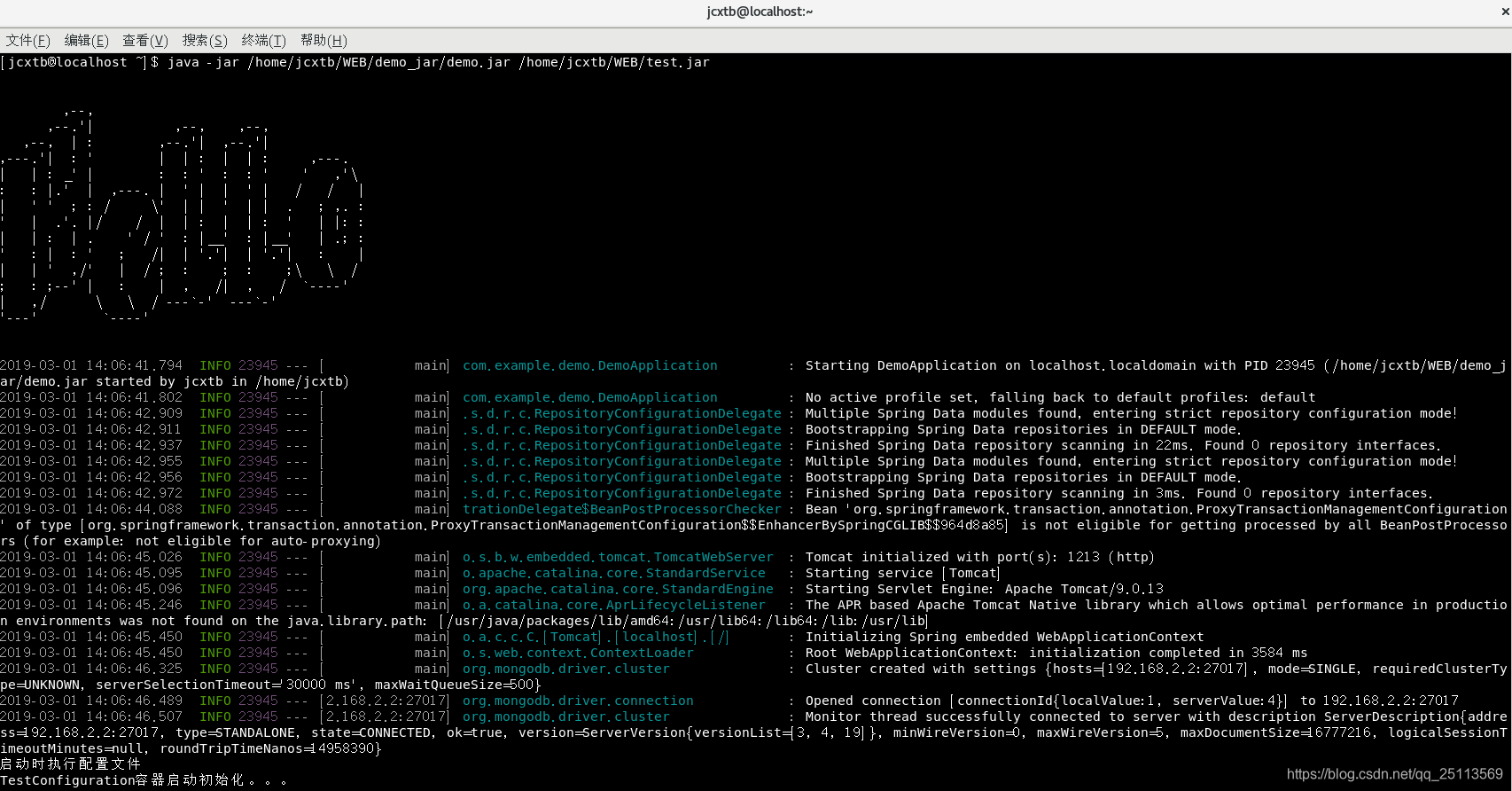Click the TestConfiguration容器启动初始化 line
This screenshot has height=791, width=1512.
click(x=144, y=780)
